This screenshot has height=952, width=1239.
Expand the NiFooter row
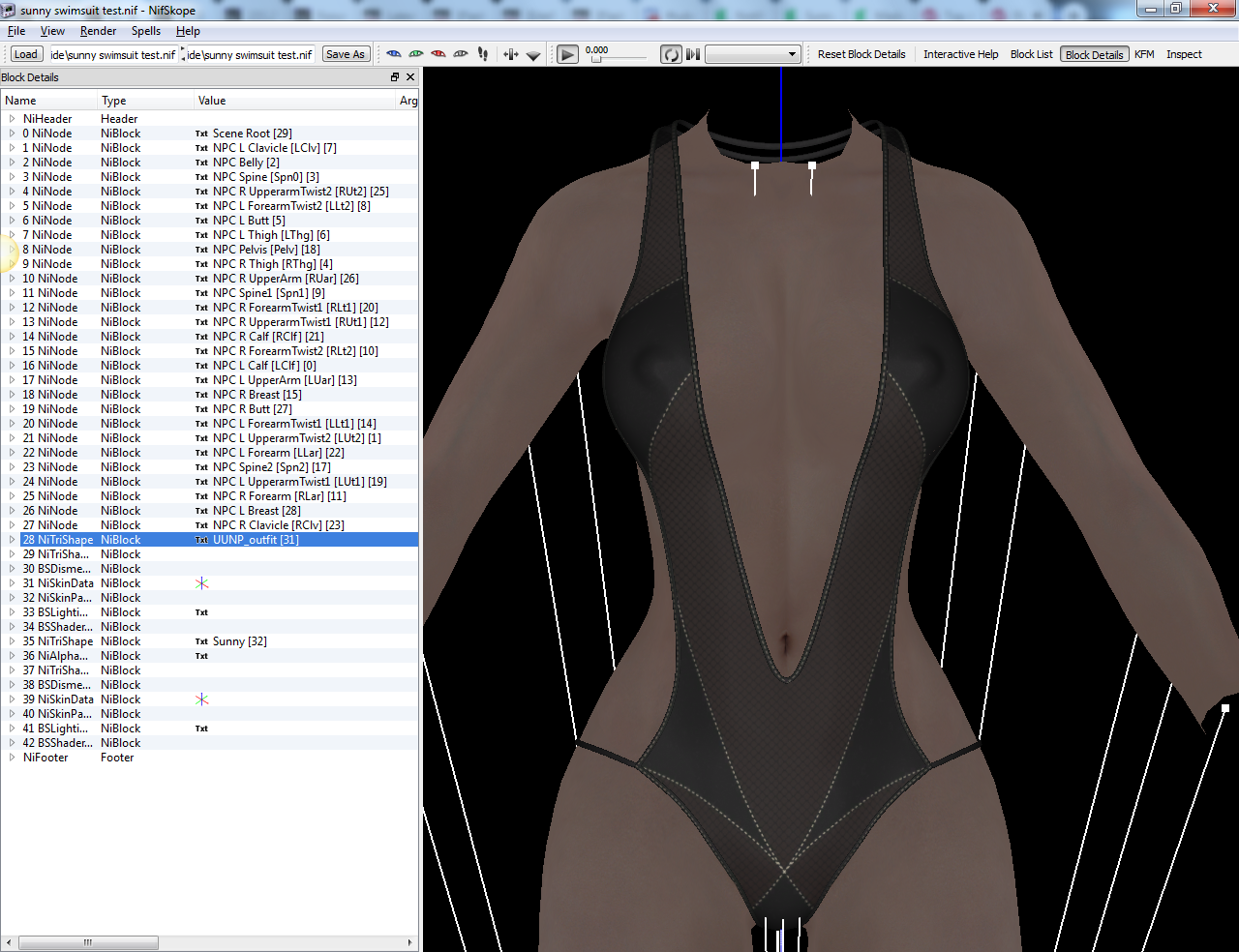12,758
